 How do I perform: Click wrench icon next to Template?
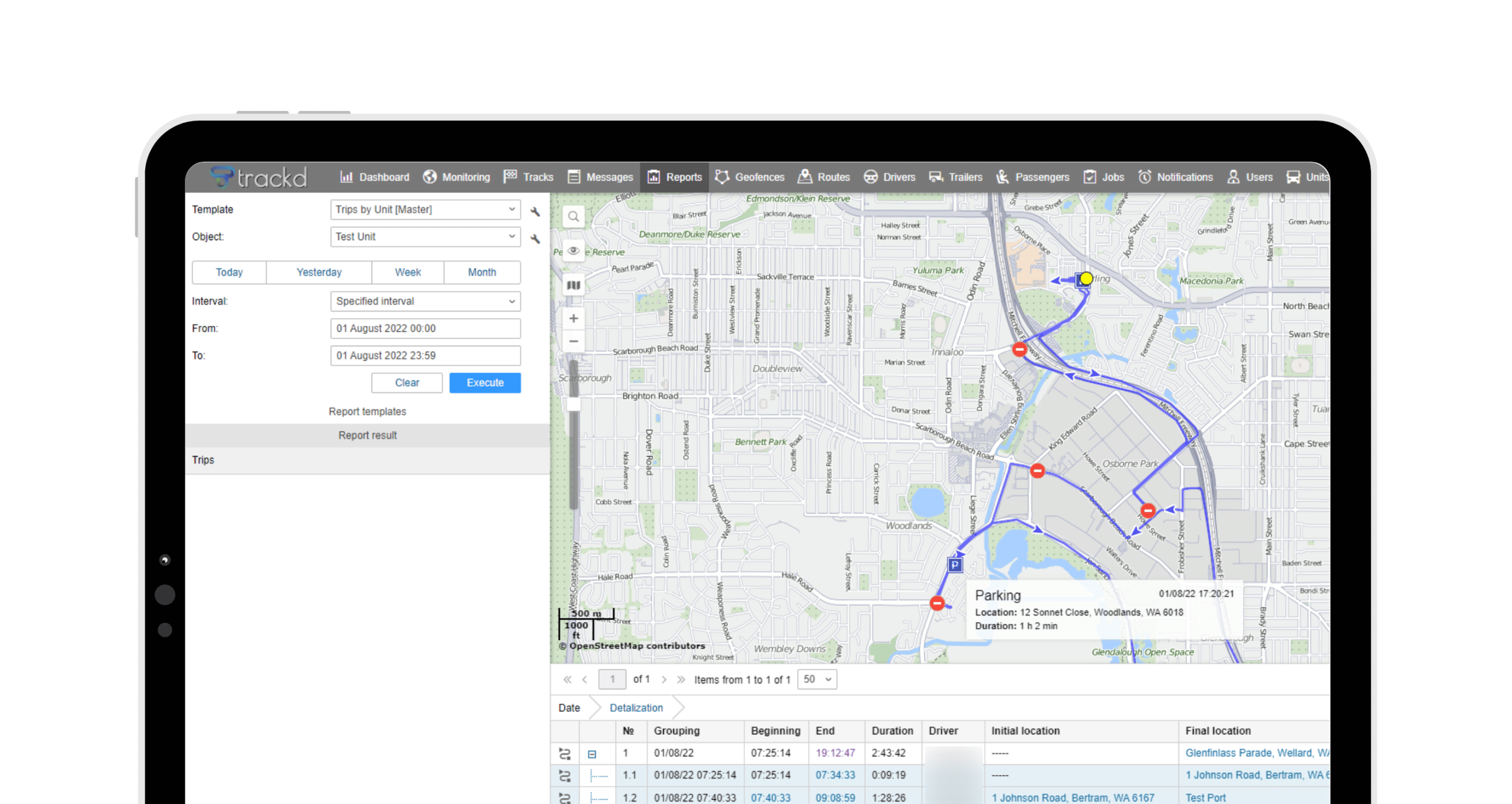[535, 211]
